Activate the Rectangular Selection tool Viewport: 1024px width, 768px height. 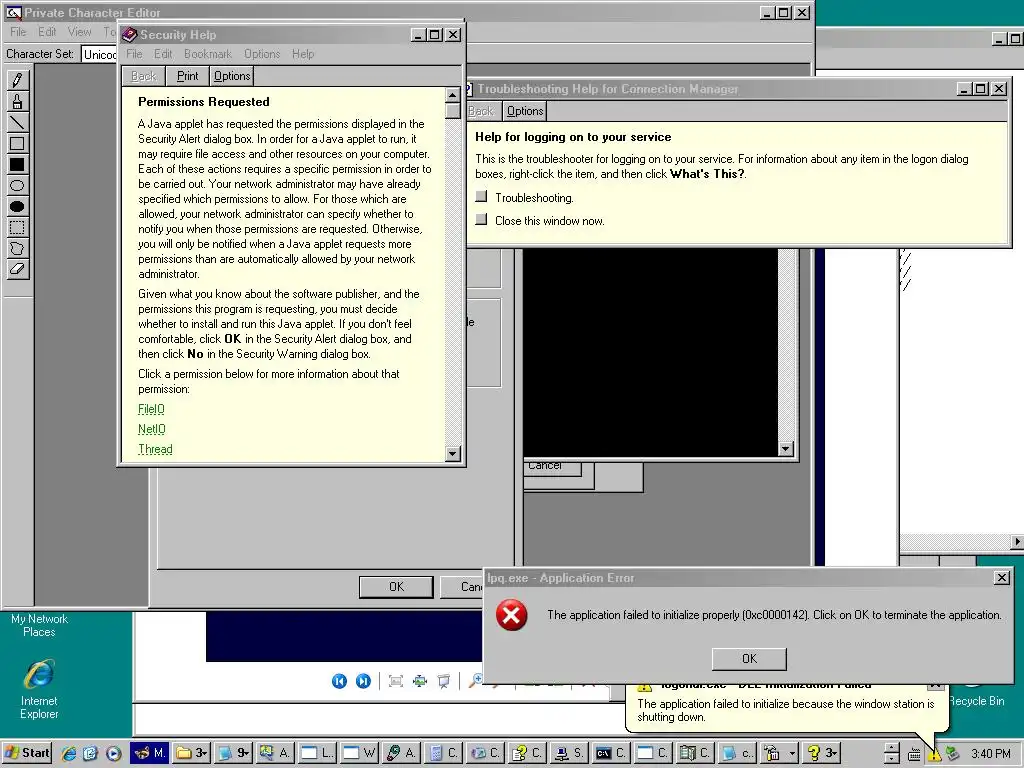click(x=17, y=227)
